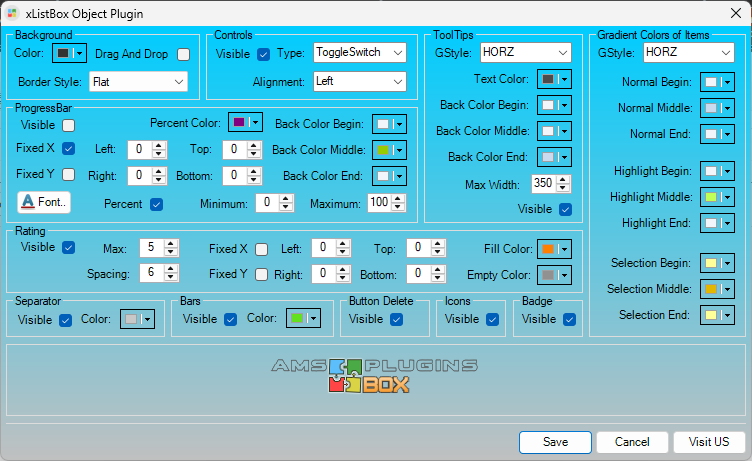Increase the Rating Max spinner value
Viewport: 752px width, 461px height.
174,243
